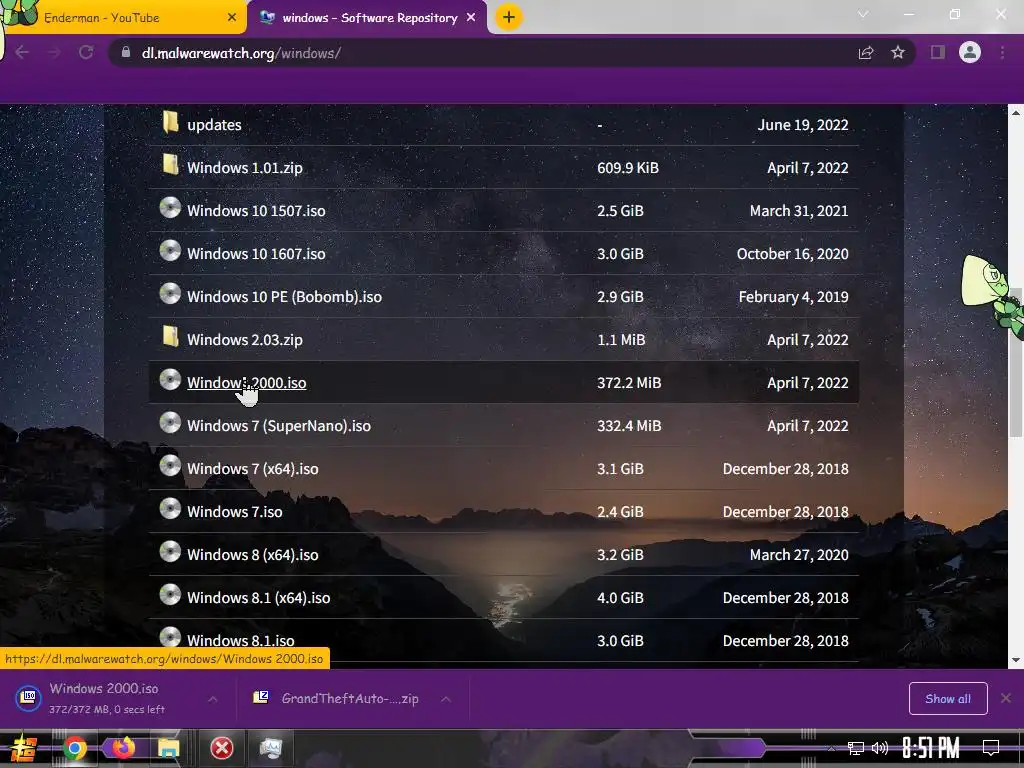Click the scrollbar down arrow

(x=1016, y=660)
